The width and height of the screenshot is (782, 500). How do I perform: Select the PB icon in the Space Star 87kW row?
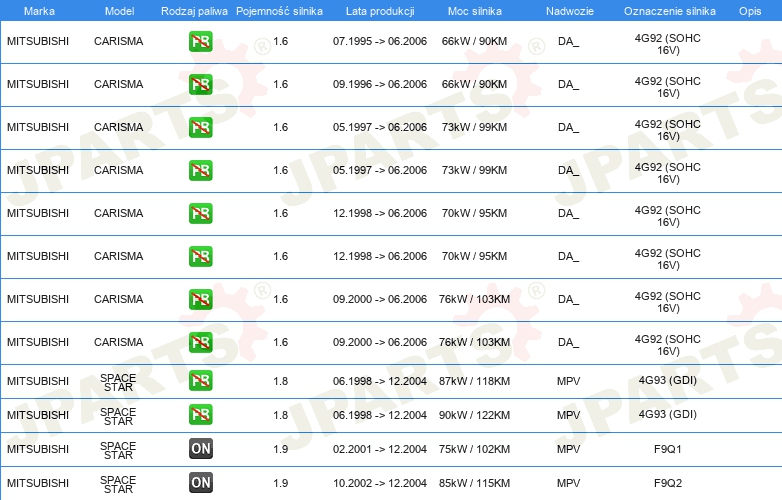click(200, 381)
